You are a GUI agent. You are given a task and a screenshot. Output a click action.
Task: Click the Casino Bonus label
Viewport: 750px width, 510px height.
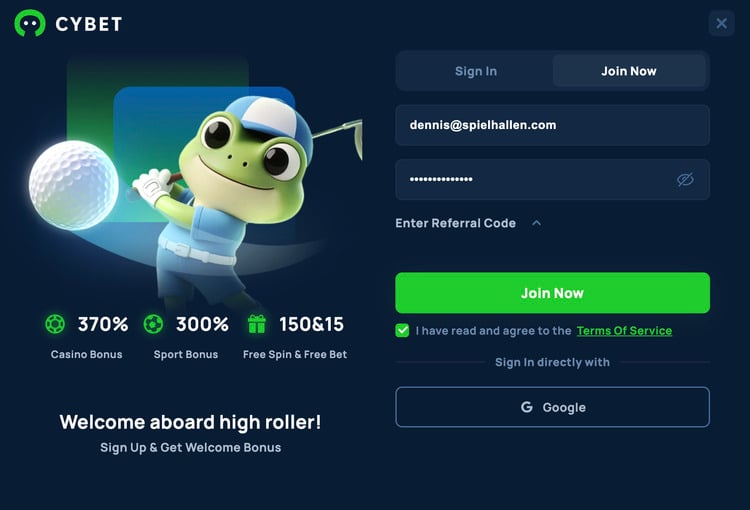pos(87,355)
